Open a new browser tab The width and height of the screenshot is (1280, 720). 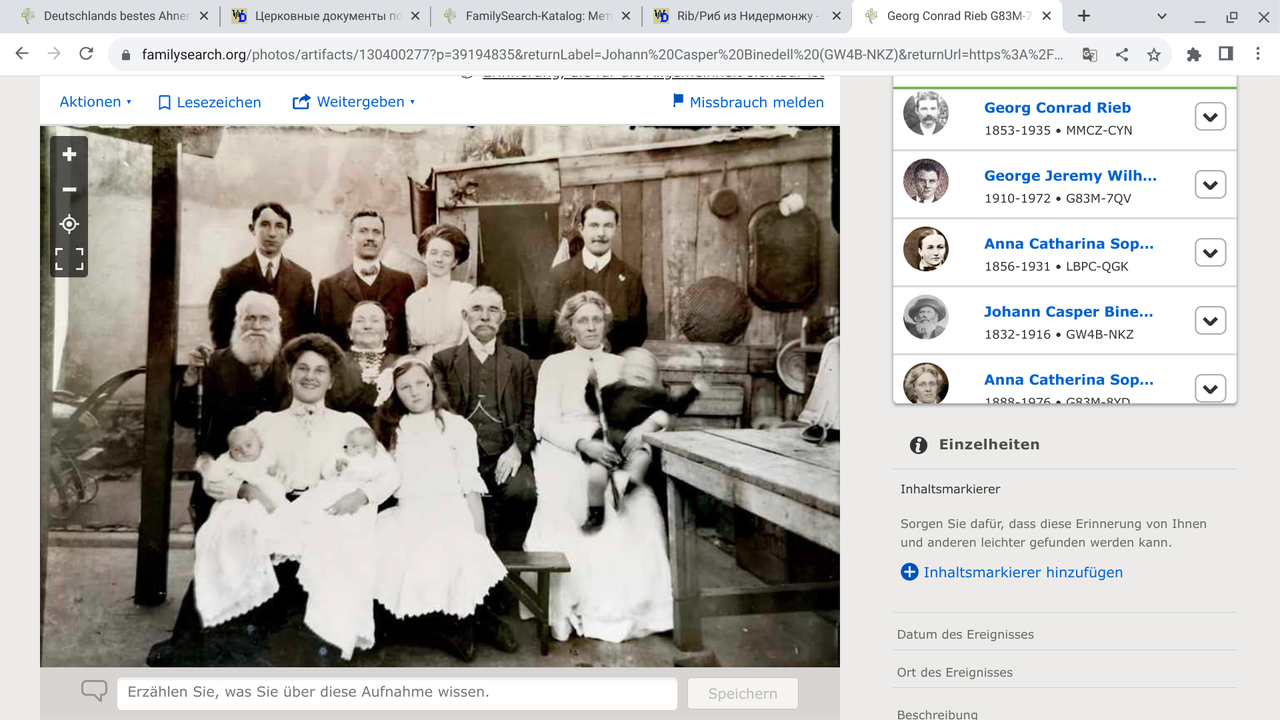[1084, 16]
